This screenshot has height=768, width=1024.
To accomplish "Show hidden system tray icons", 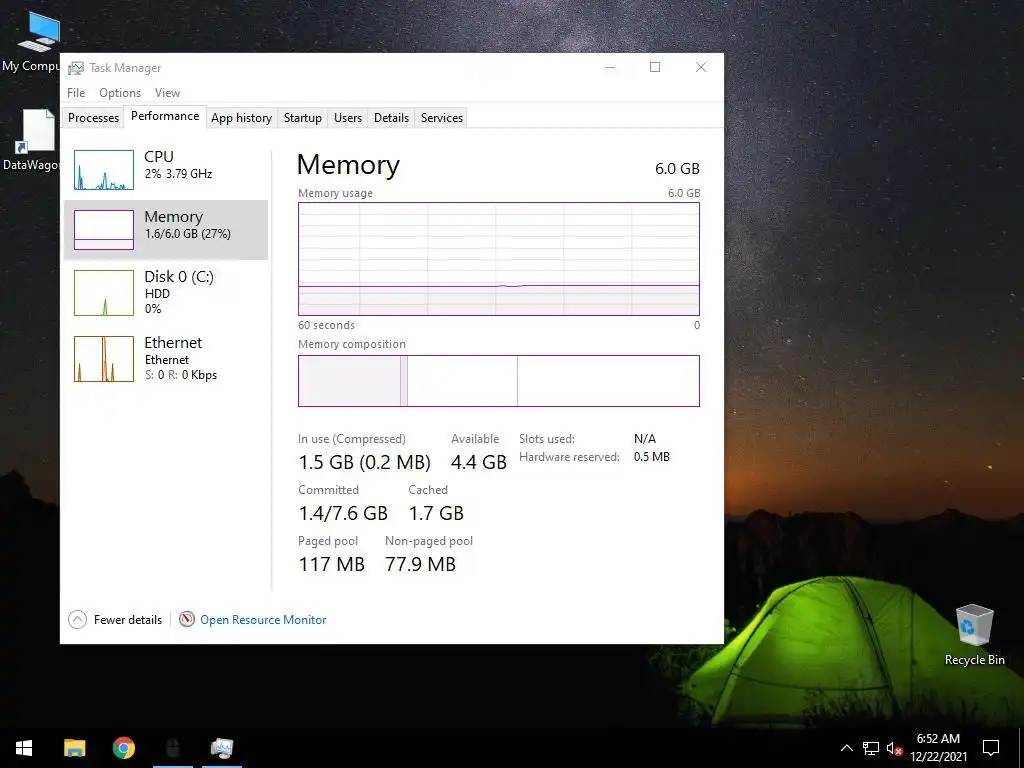I will click(x=846, y=748).
